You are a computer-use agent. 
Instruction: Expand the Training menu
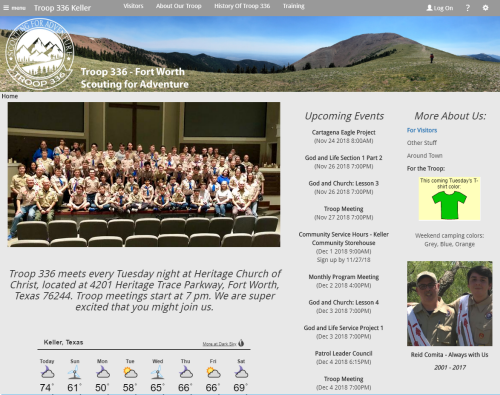coord(294,6)
